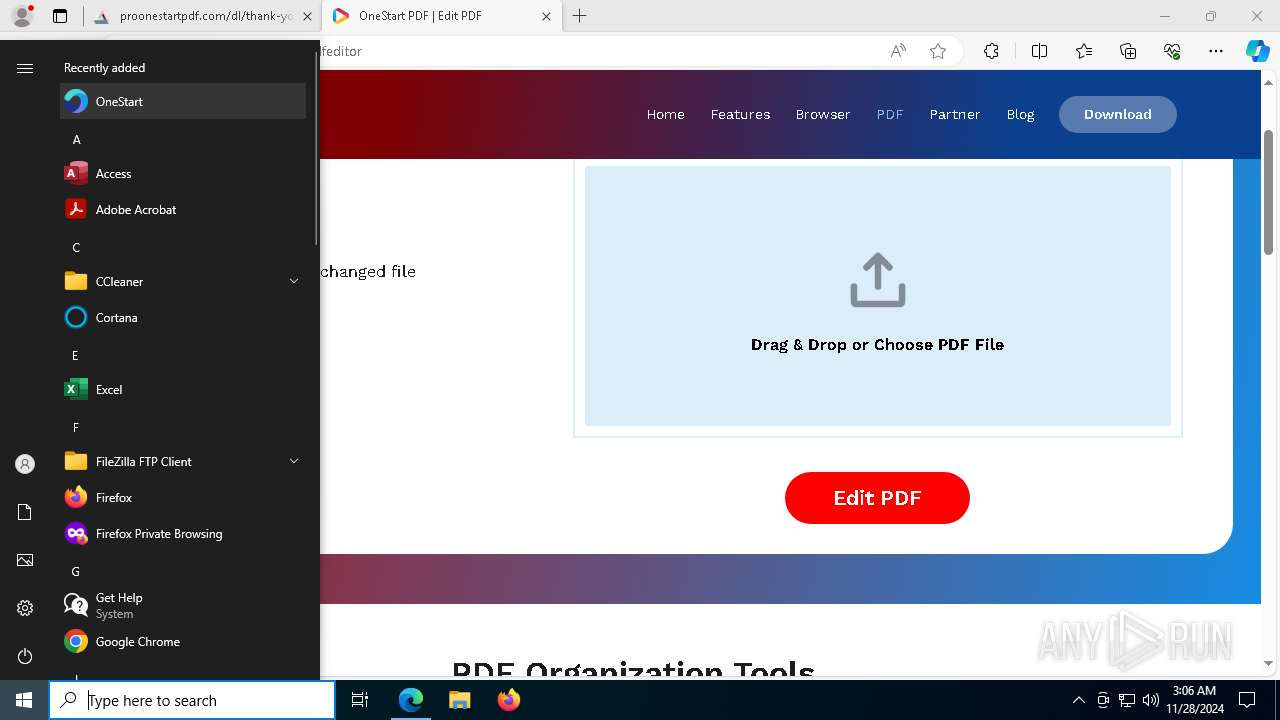Open Collections in Edge toolbar
1280x720 pixels.
[x=1128, y=51]
